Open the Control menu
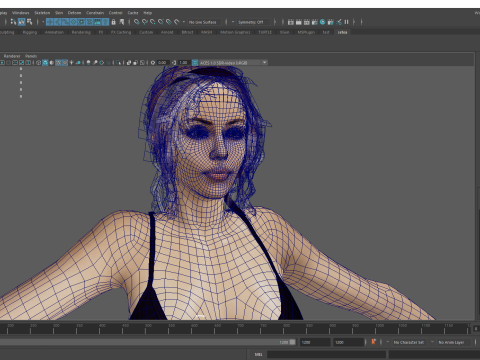 point(115,13)
